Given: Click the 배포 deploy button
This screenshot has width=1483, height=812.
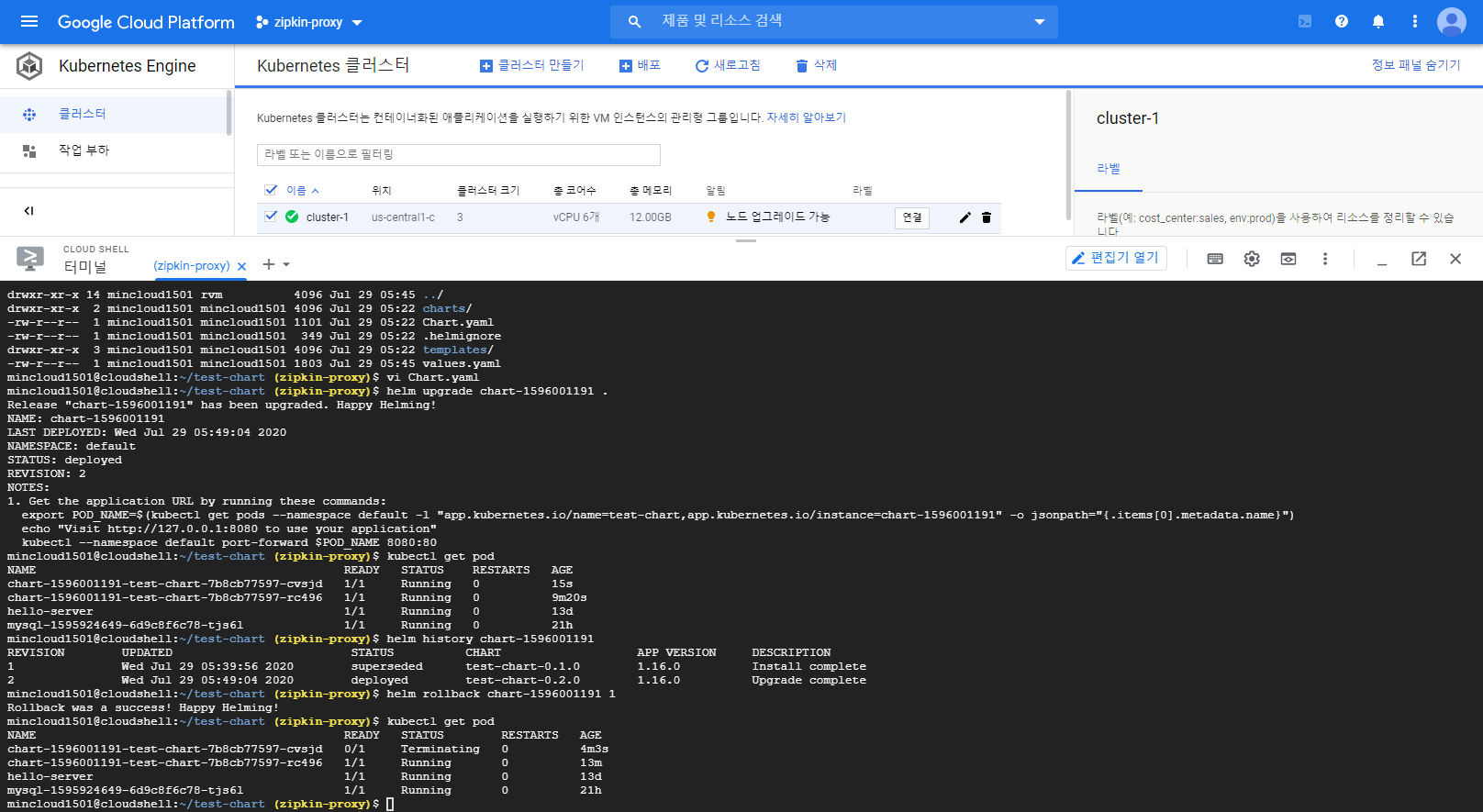Looking at the screenshot, I should click(640, 65).
